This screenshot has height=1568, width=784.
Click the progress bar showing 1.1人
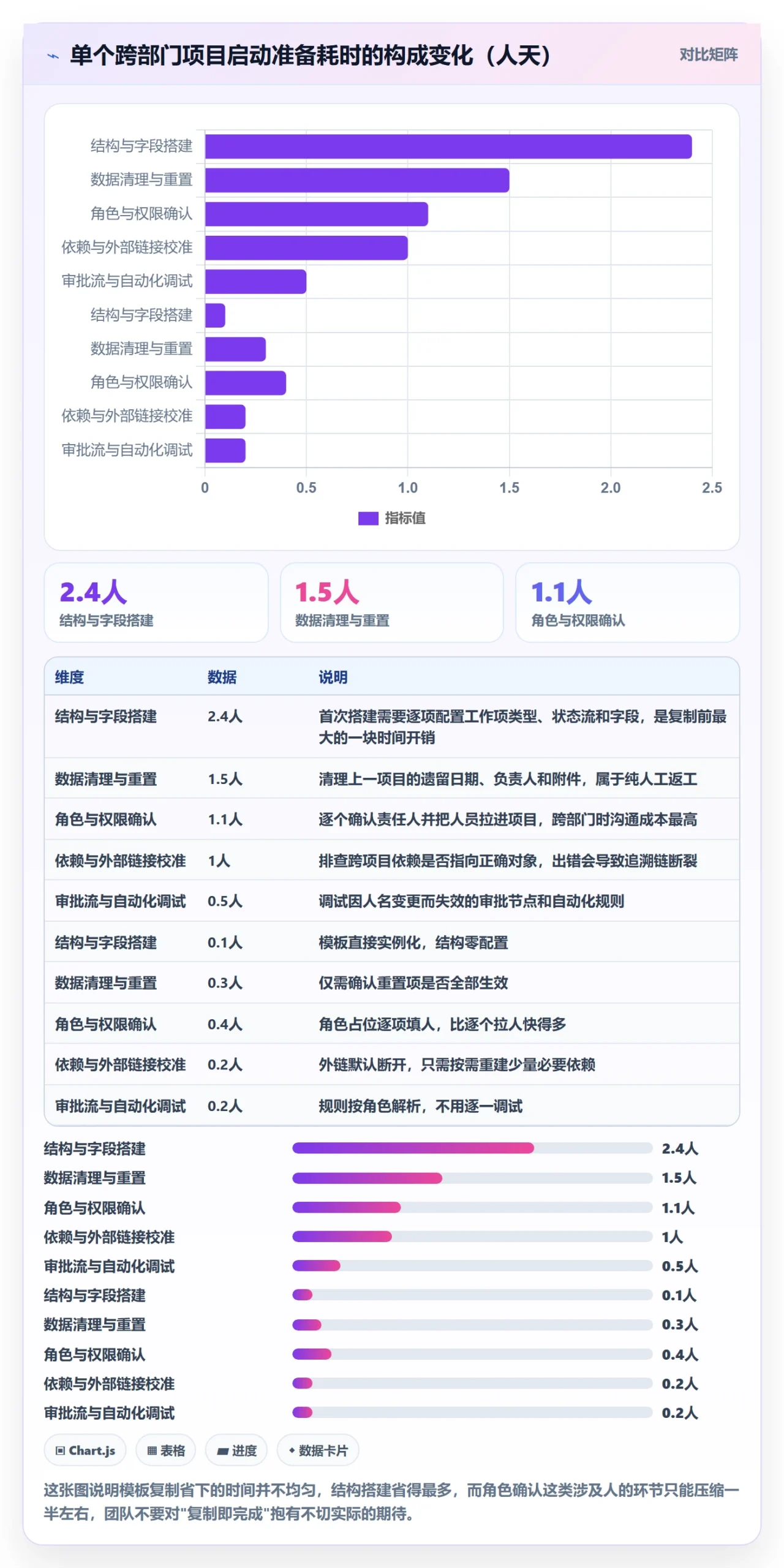coord(472,1207)
